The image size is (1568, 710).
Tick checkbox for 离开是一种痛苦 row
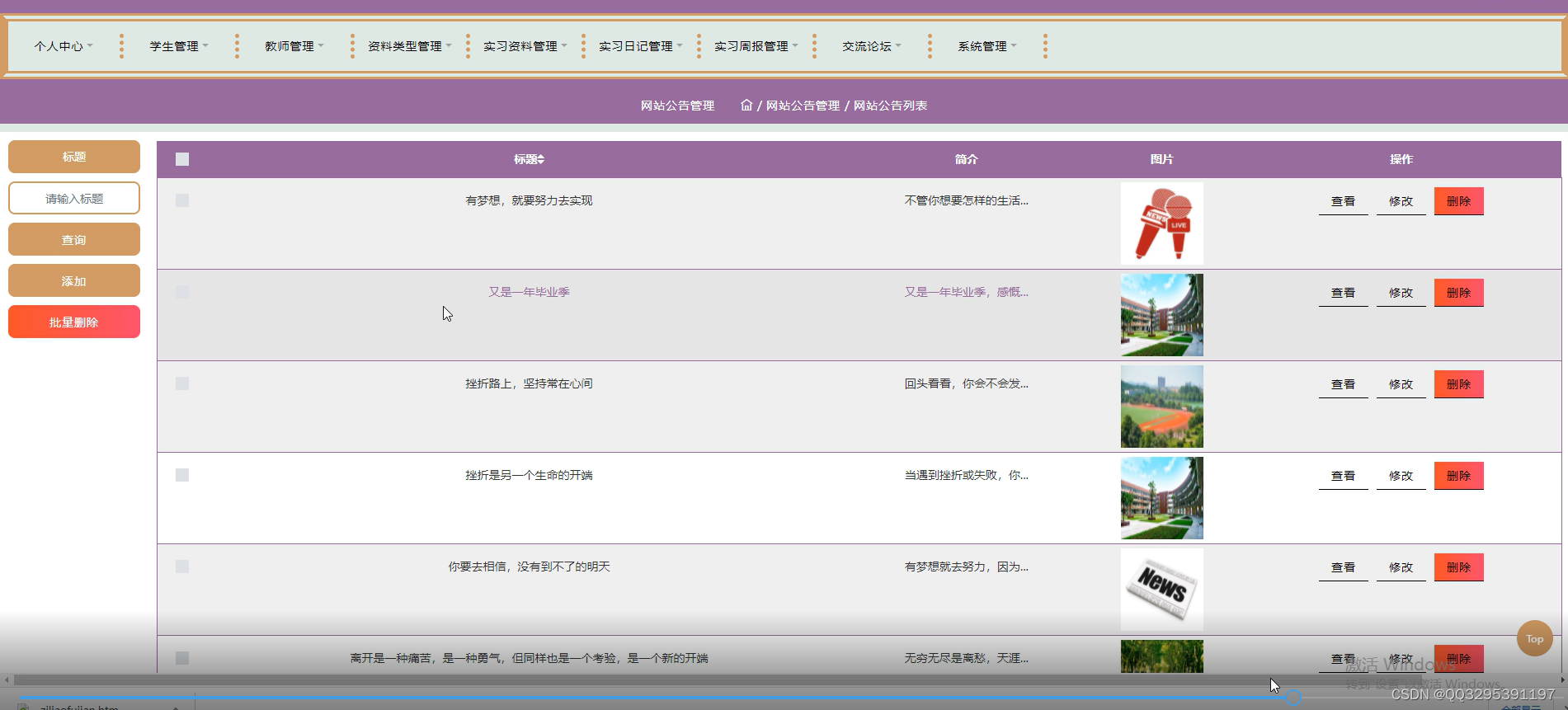182,658
